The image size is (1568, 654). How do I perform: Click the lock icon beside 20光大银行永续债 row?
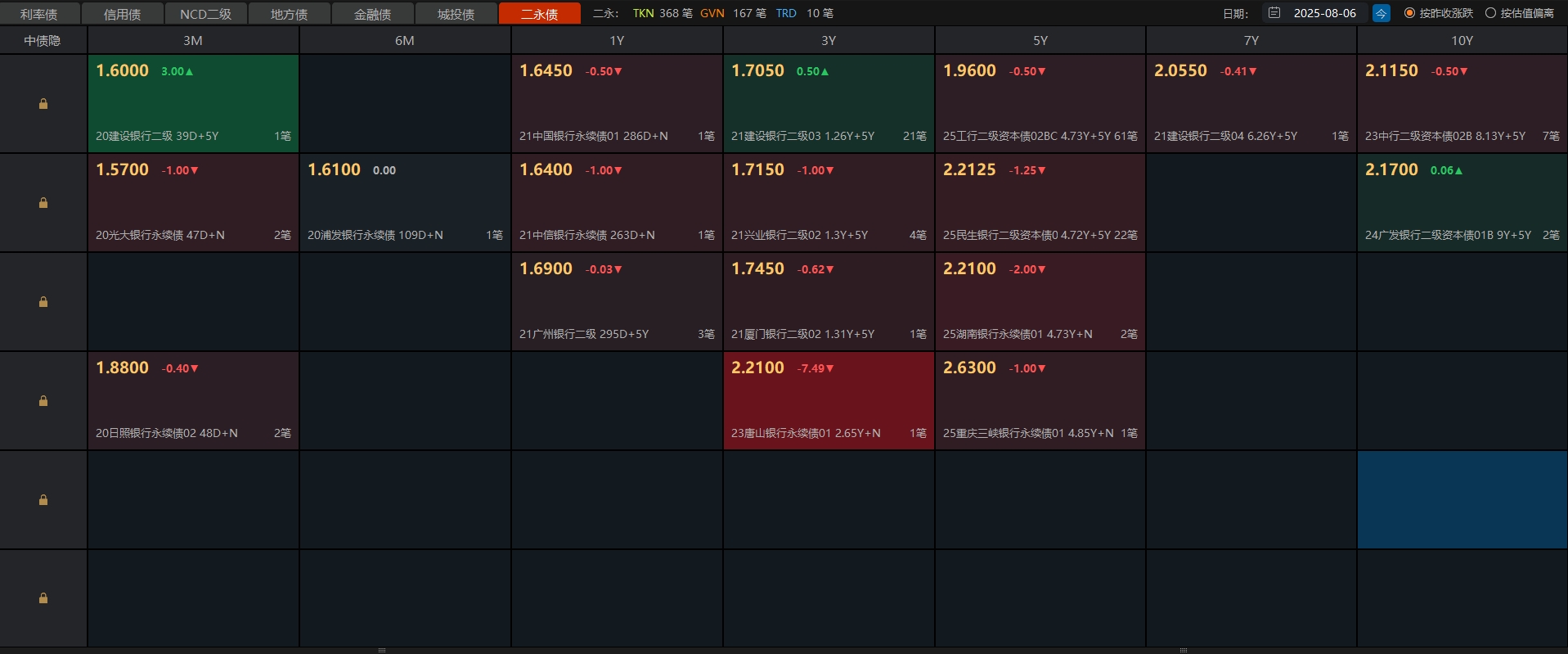(43, 203)
